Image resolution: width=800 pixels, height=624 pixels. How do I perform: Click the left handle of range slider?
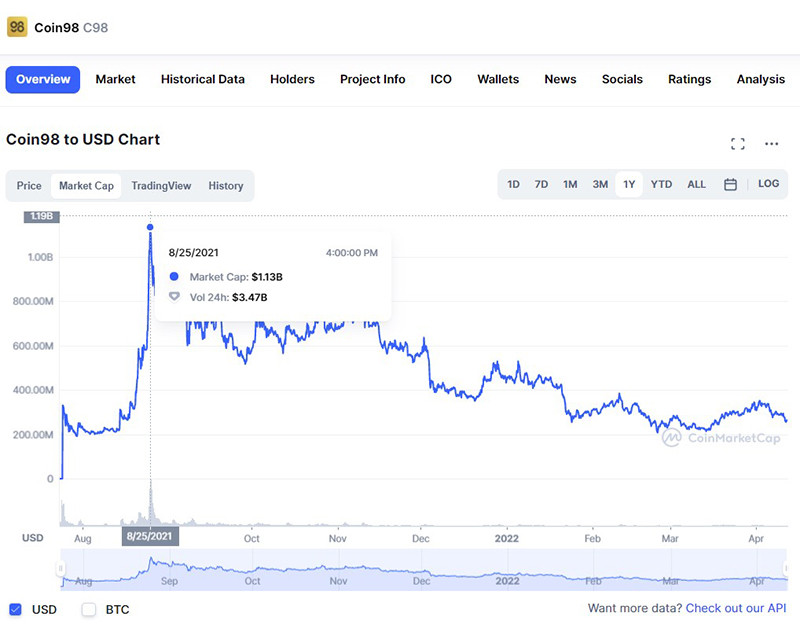coord(62,570)
